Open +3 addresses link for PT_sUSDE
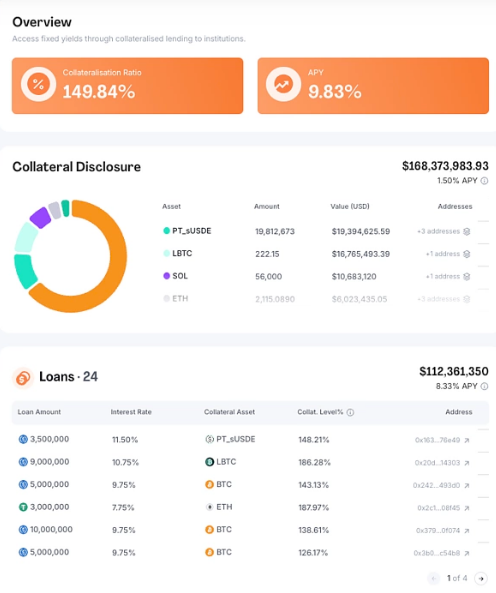This screenshot has height=593, width=496. click(x=439, y=231)
